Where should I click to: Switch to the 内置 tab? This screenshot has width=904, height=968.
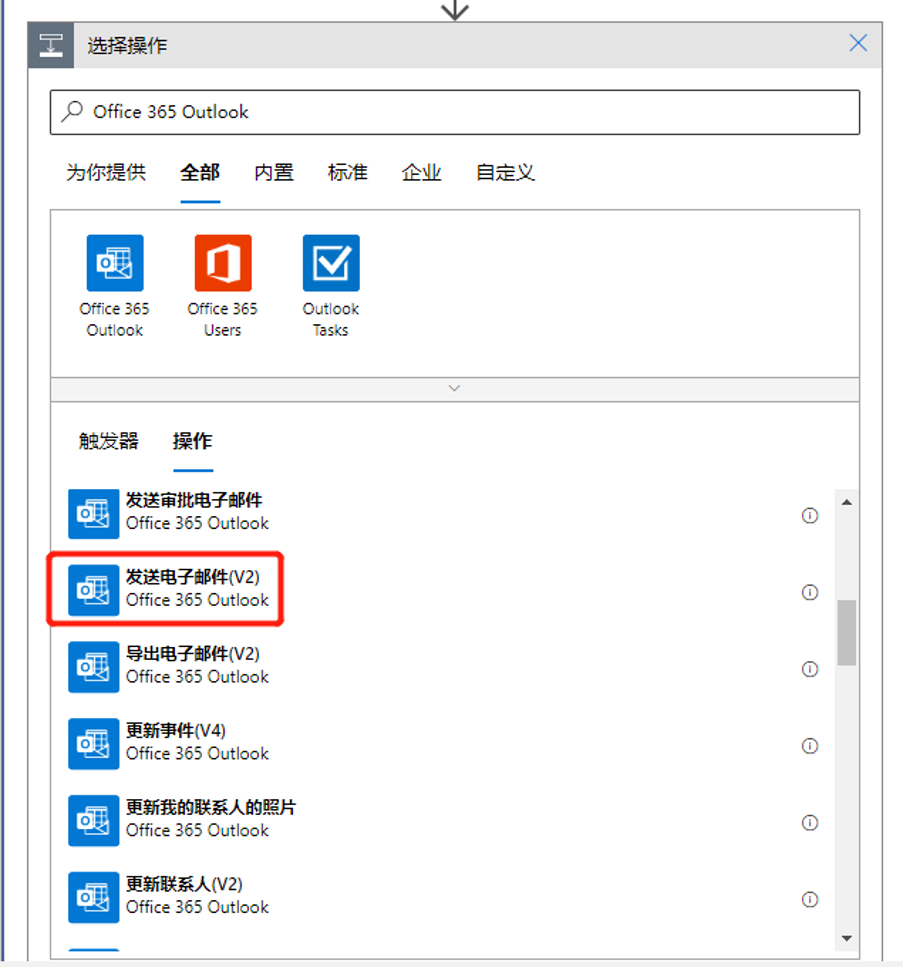[274, 172]
